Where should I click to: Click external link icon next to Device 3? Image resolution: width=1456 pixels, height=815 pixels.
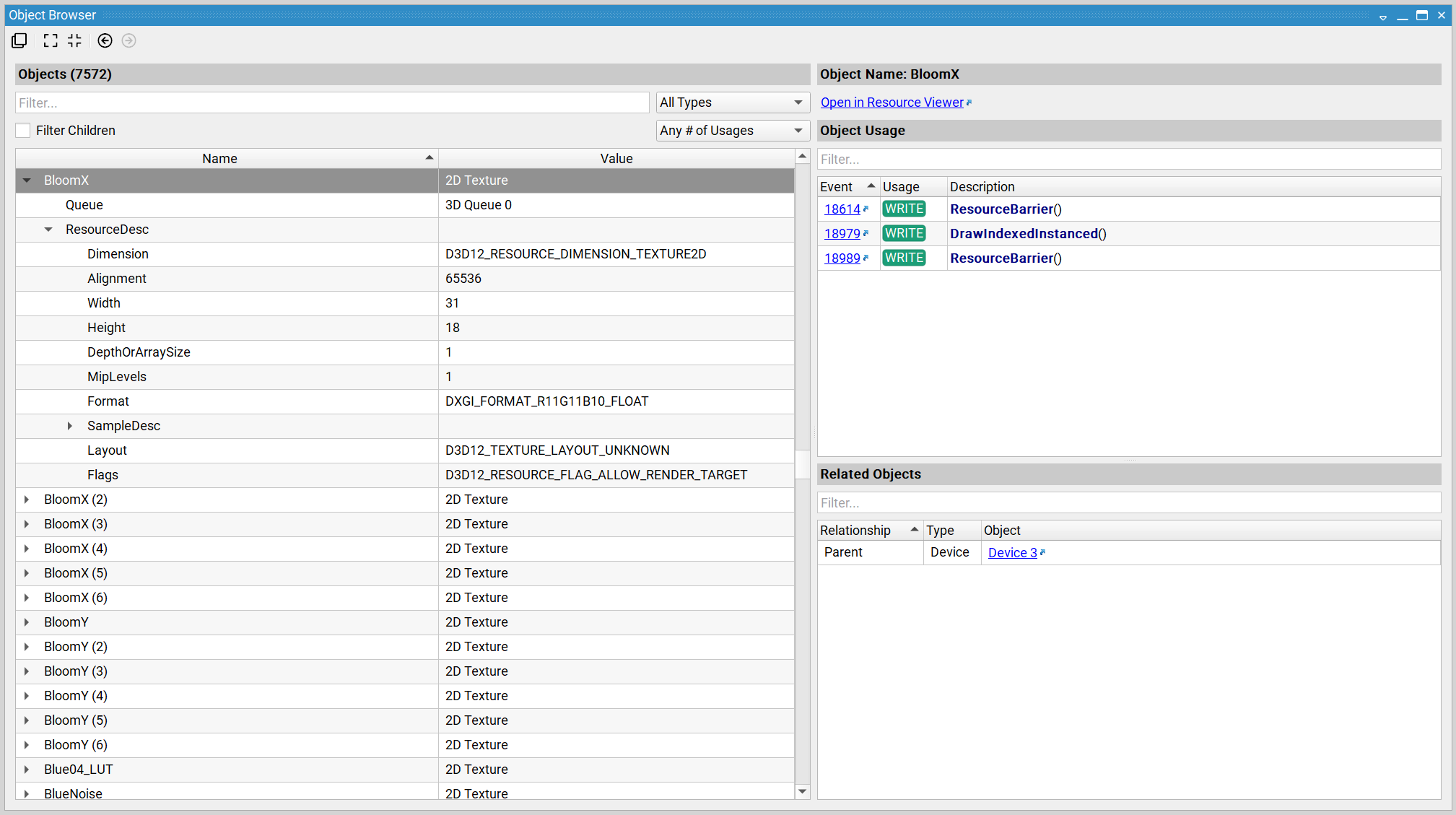pyautogui.click(x=1042, y=552)
